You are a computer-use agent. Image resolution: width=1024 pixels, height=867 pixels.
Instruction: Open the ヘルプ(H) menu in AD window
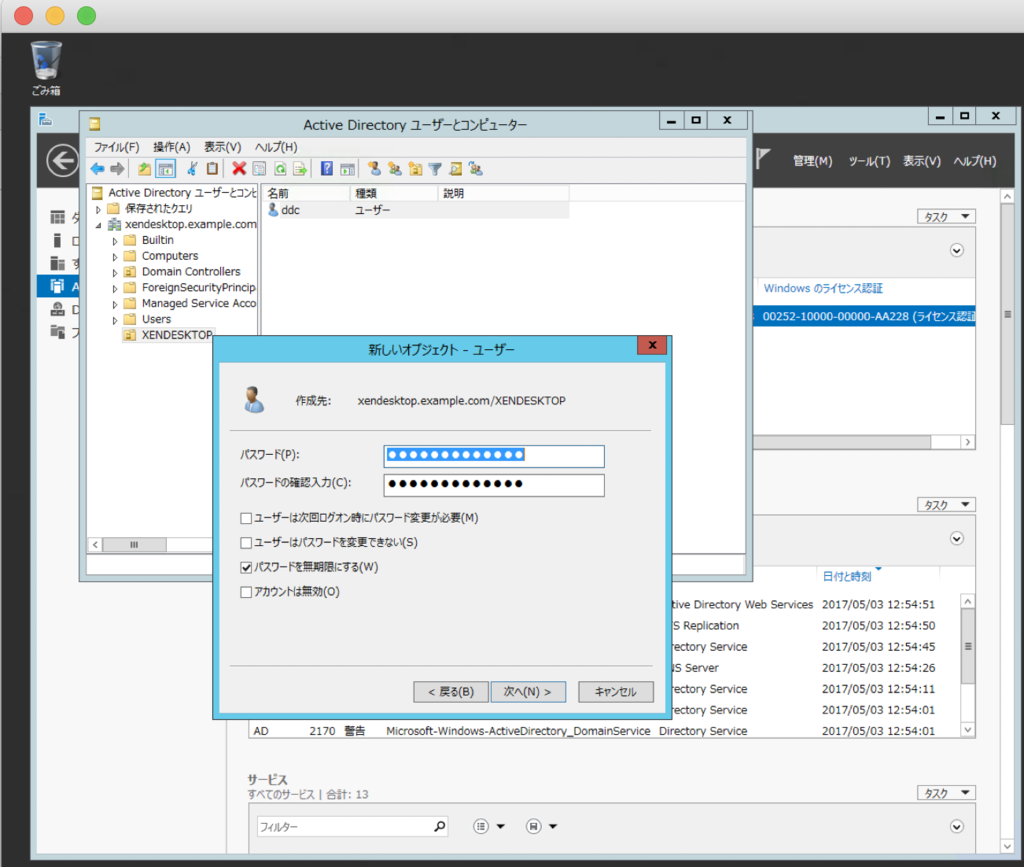tap(276, 147)
